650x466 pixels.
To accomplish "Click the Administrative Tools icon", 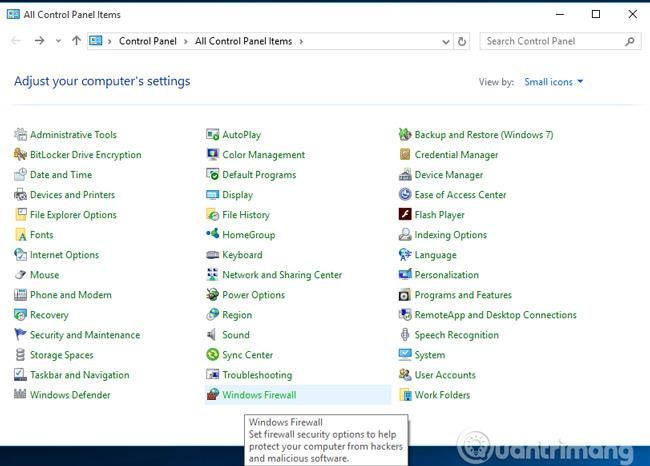I will (20, 134).
